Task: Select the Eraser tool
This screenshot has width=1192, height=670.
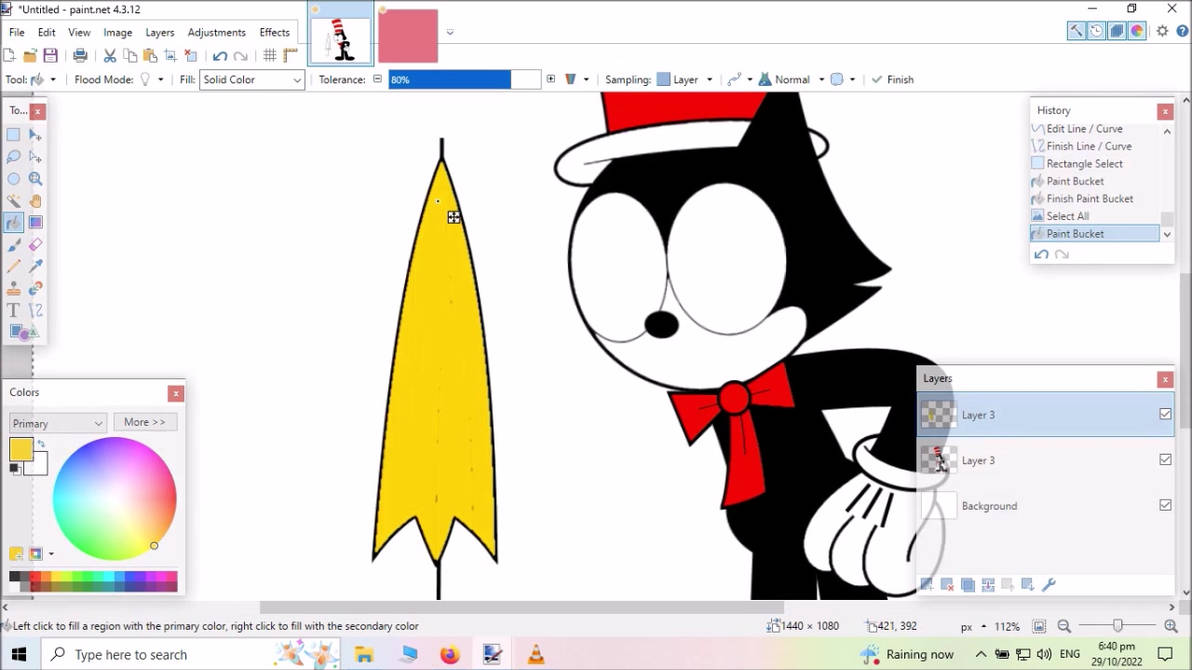Action: 35,245
